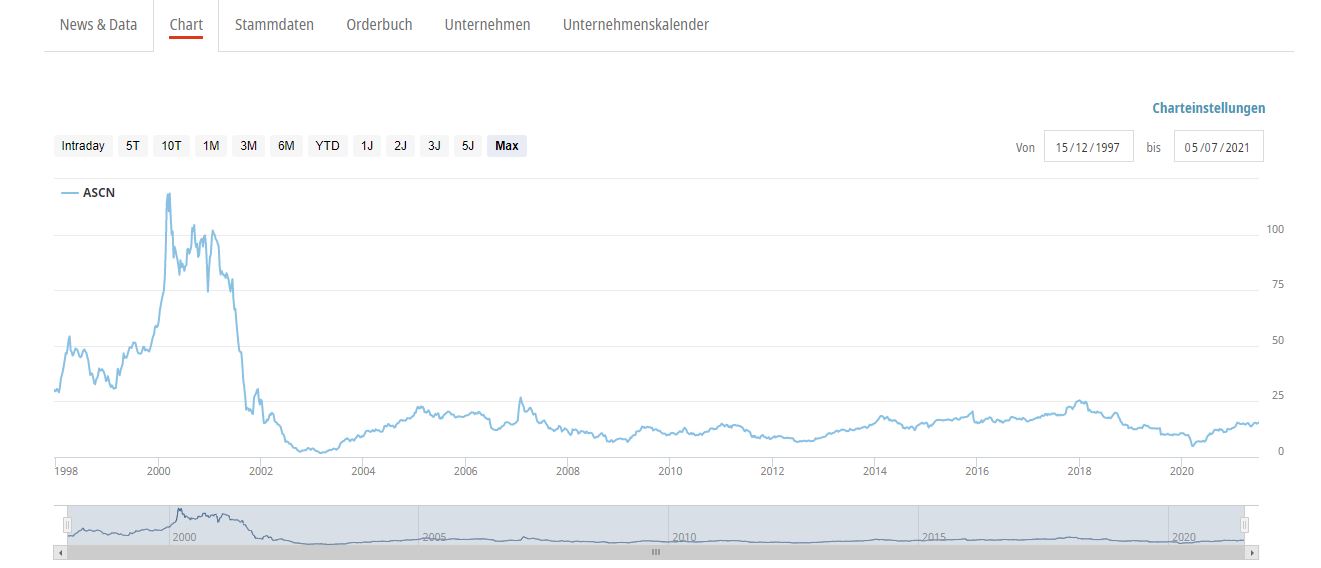Select the Max time range

click(507, 146)
